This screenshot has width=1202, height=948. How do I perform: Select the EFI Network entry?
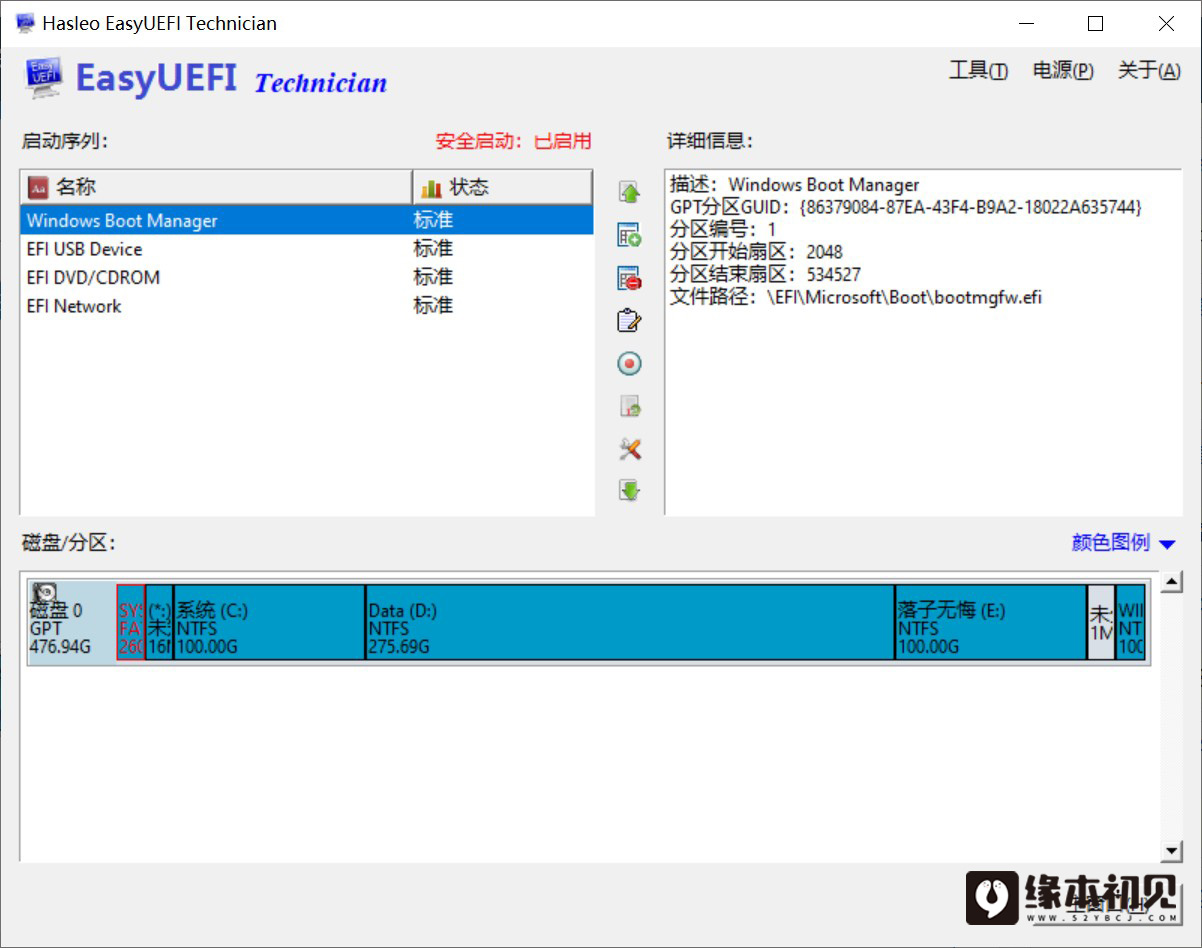307,306
